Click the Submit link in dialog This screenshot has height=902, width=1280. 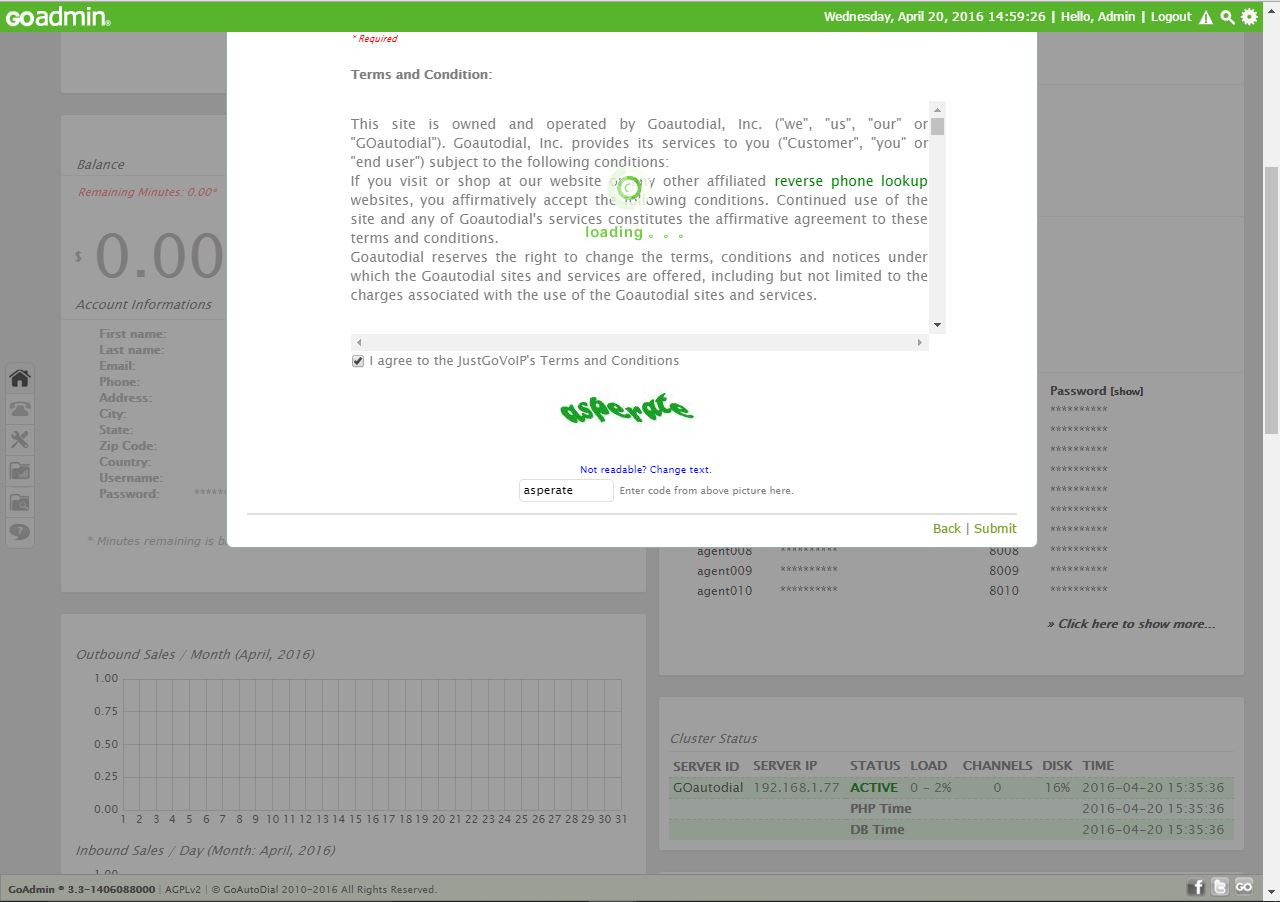click(995, 528)
